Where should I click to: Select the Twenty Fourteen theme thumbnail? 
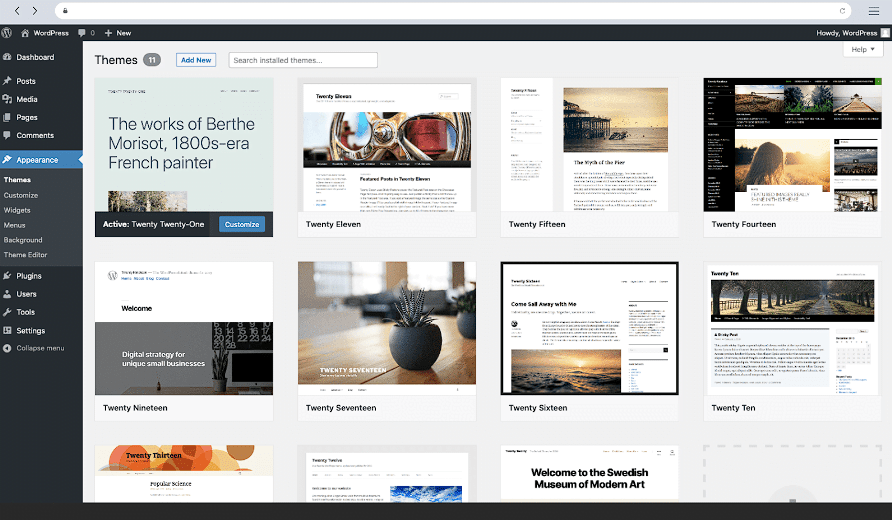(x=792, y=145)
